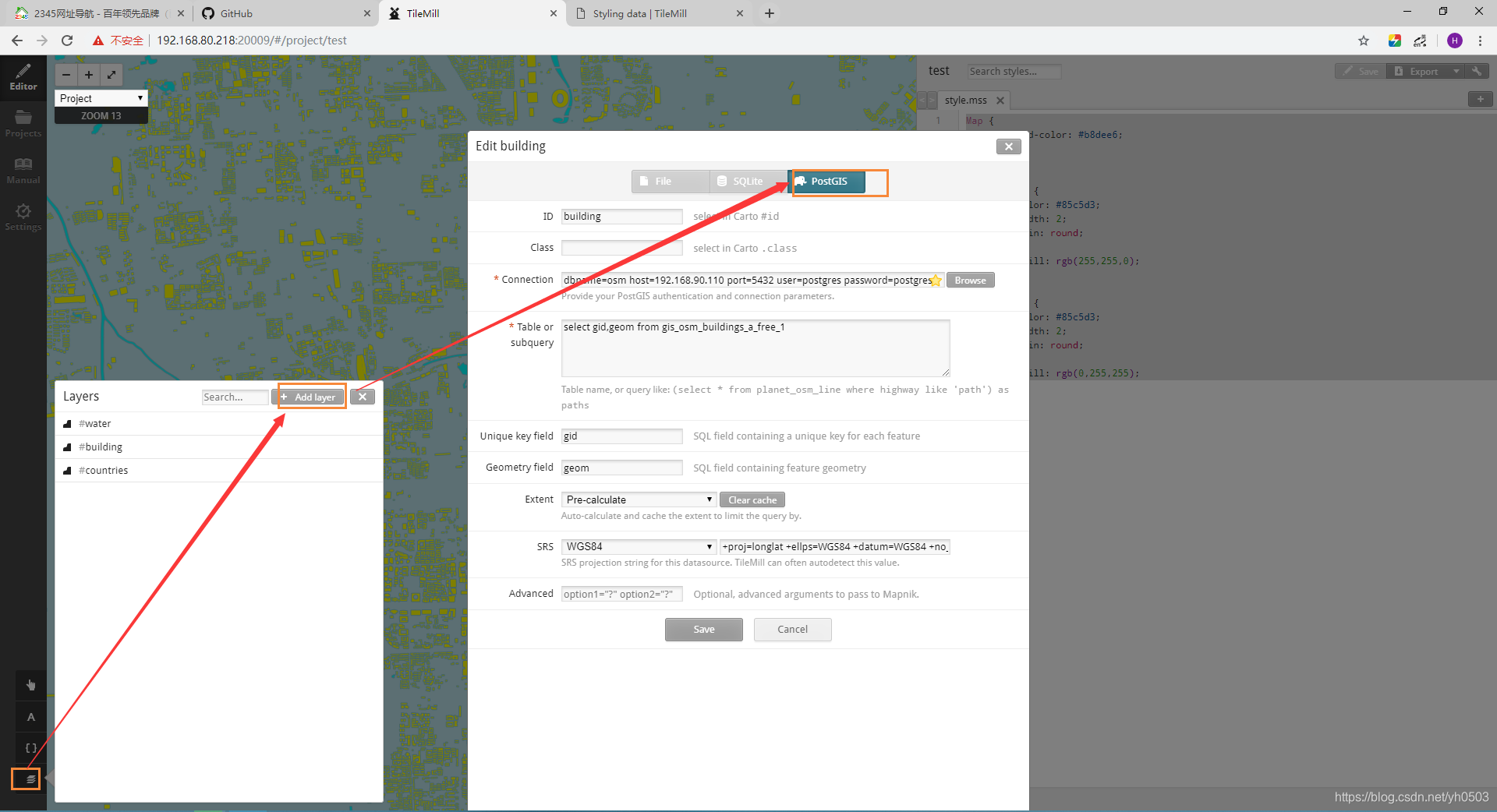Open project settings wrench icon
Screen dimensions: 1497x812
(1477, 71)
